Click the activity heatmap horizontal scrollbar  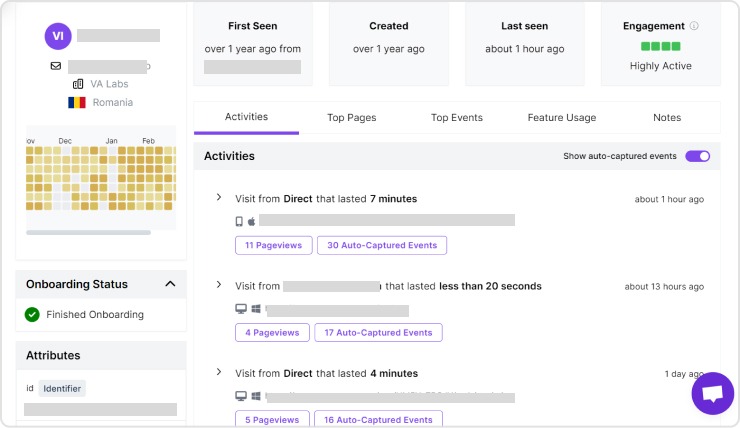click(88, 233)
